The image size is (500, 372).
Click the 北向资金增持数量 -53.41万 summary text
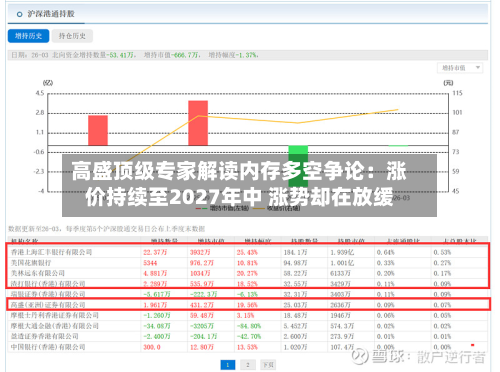(x=94, y=55)
